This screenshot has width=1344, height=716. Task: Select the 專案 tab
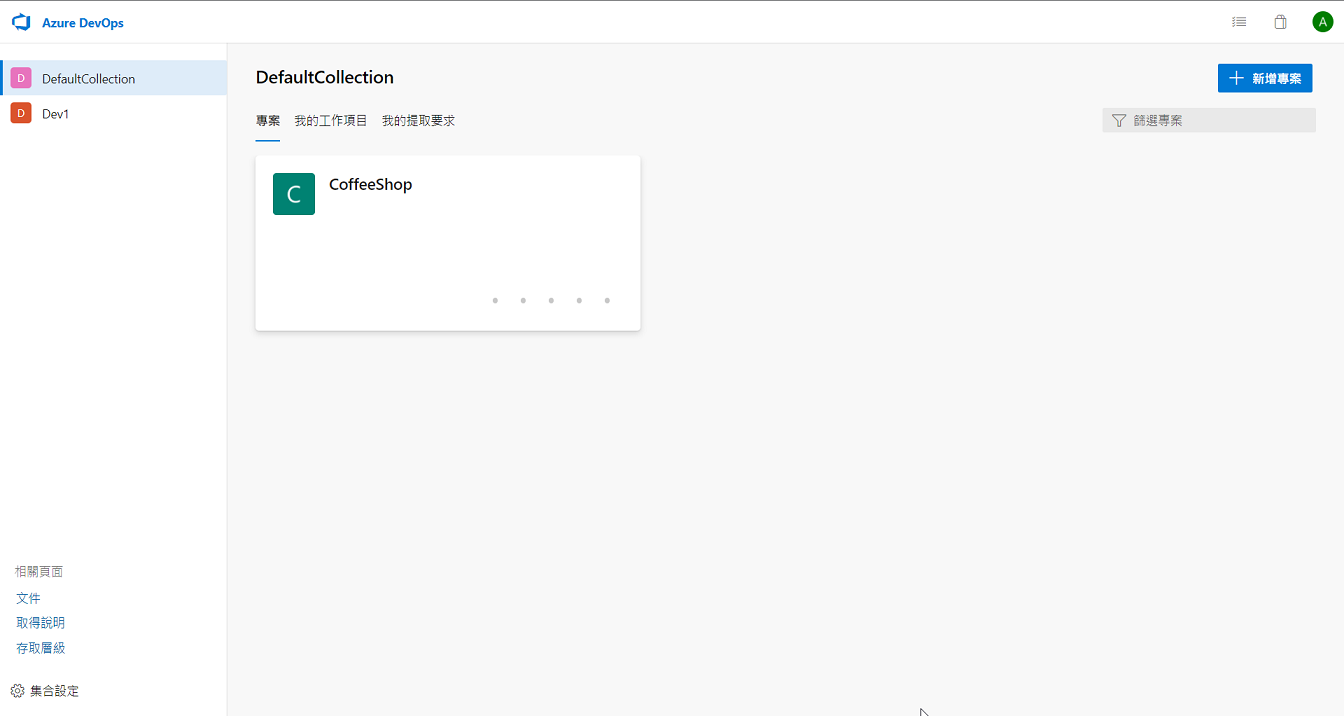(x=268, y=120)
